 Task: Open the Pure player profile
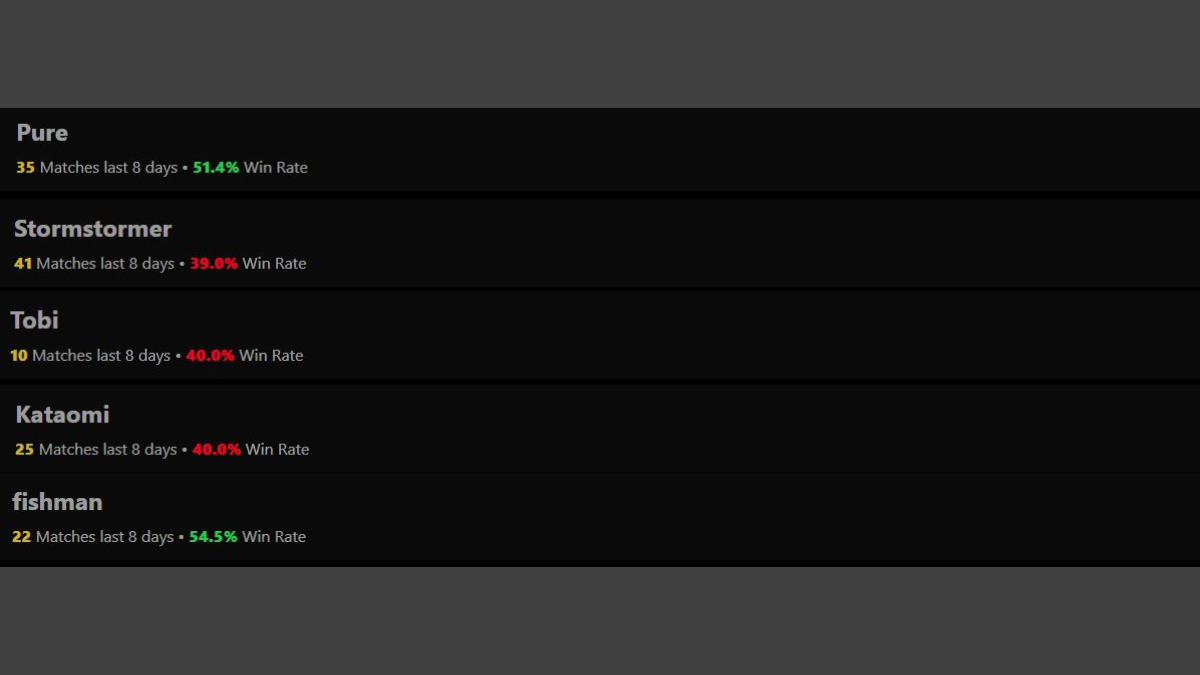coord(42,133)
